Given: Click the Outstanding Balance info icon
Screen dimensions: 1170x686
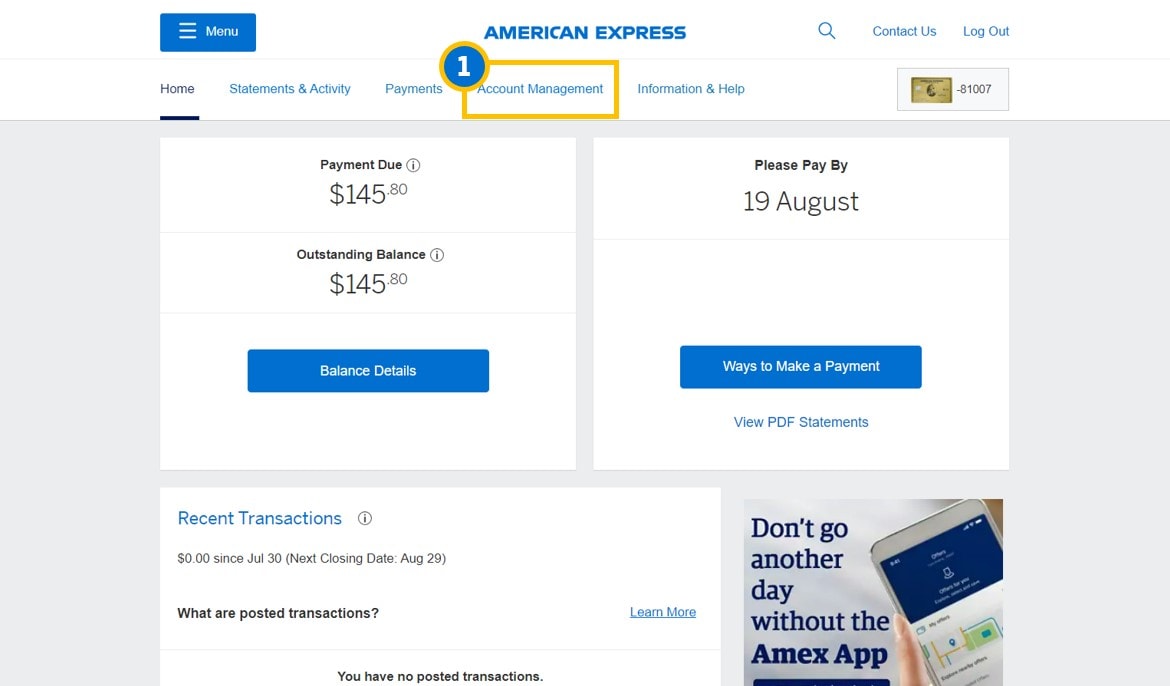Looking at the screenshot, I should coord(437,254).
